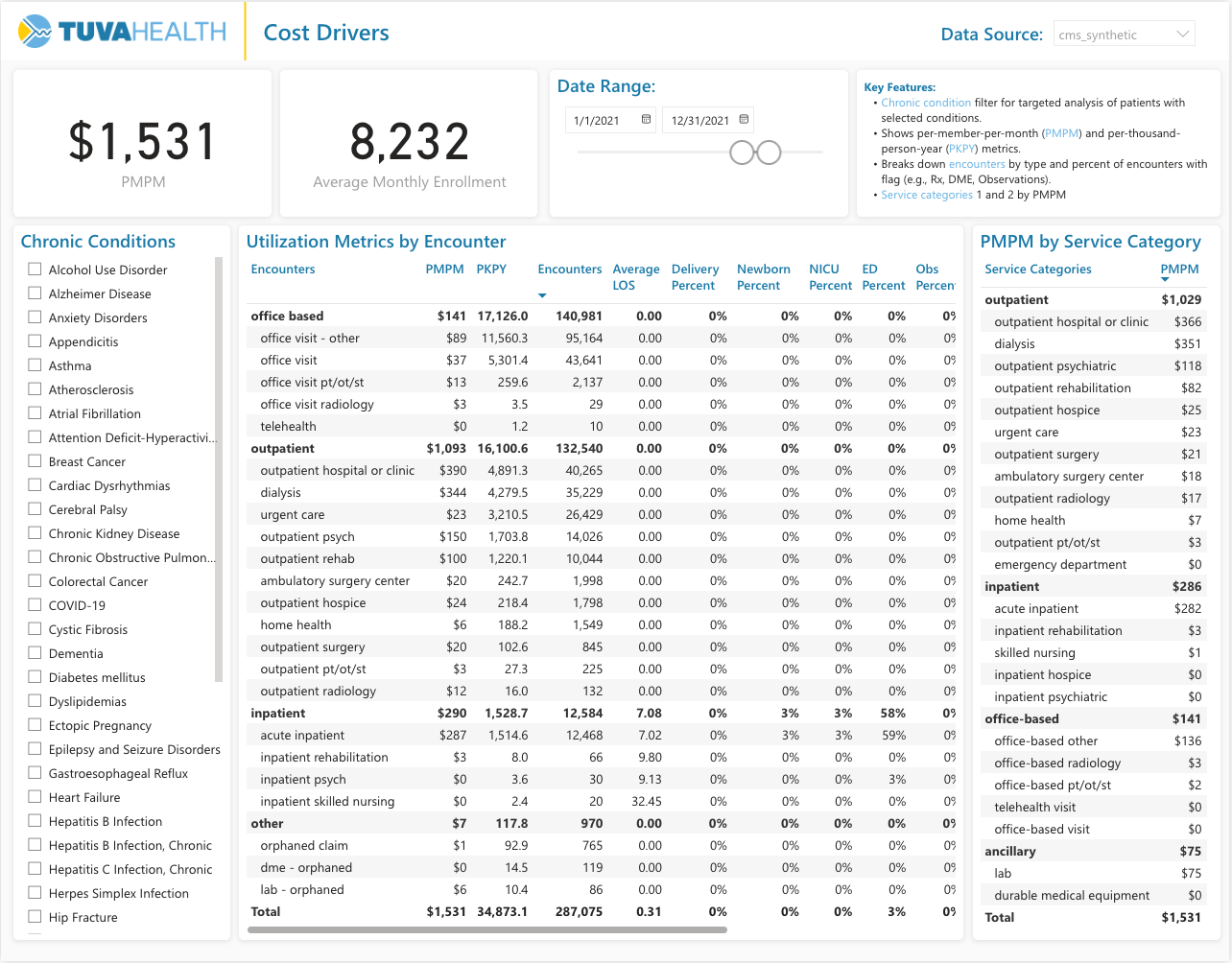Select the Diabetes mellitus condition checkbox
The width and height of the screenshot is (1232, 963).
click(36, 677)
